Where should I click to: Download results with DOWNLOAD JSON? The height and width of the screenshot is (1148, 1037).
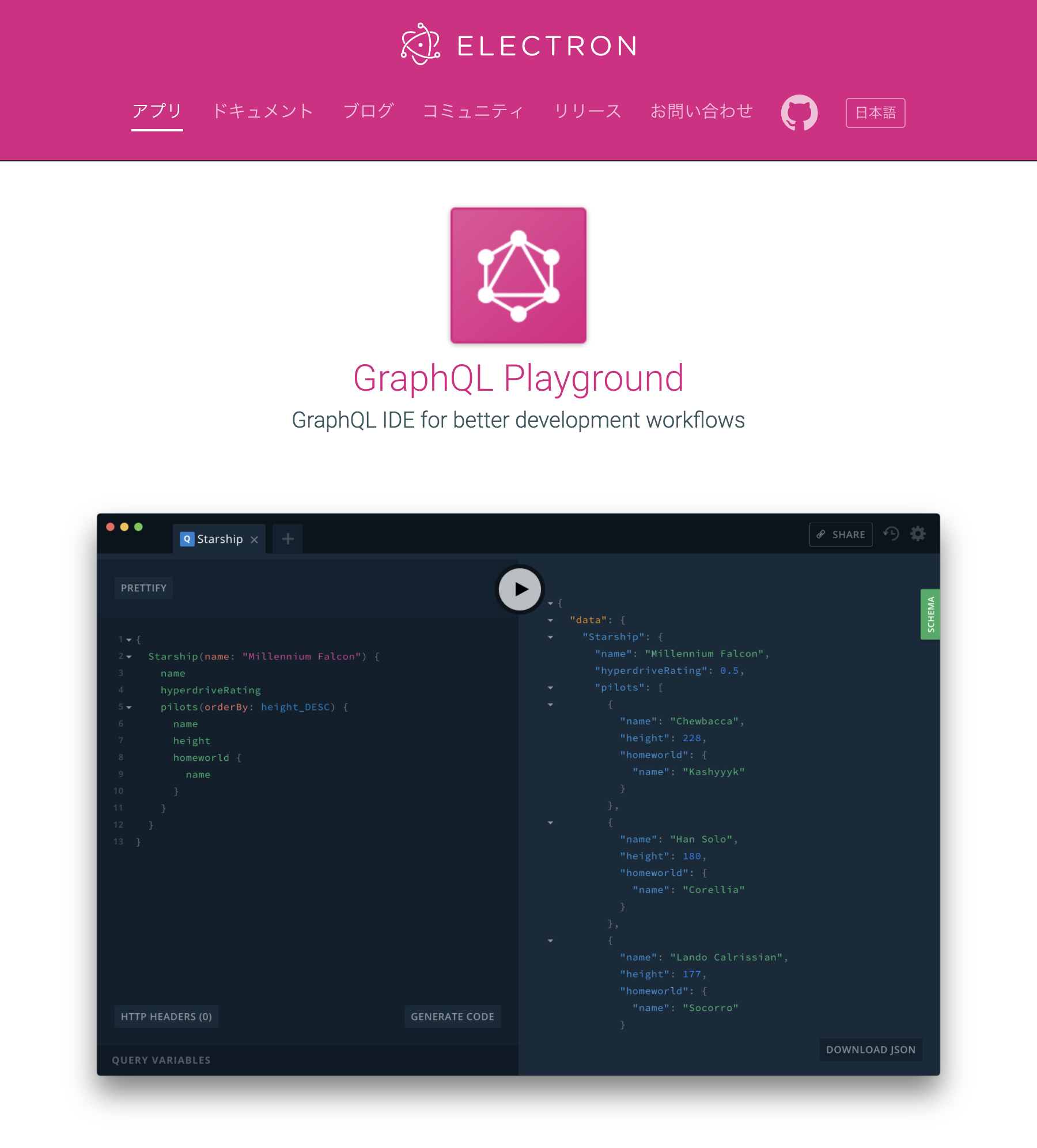click(x=870, y=1049)
